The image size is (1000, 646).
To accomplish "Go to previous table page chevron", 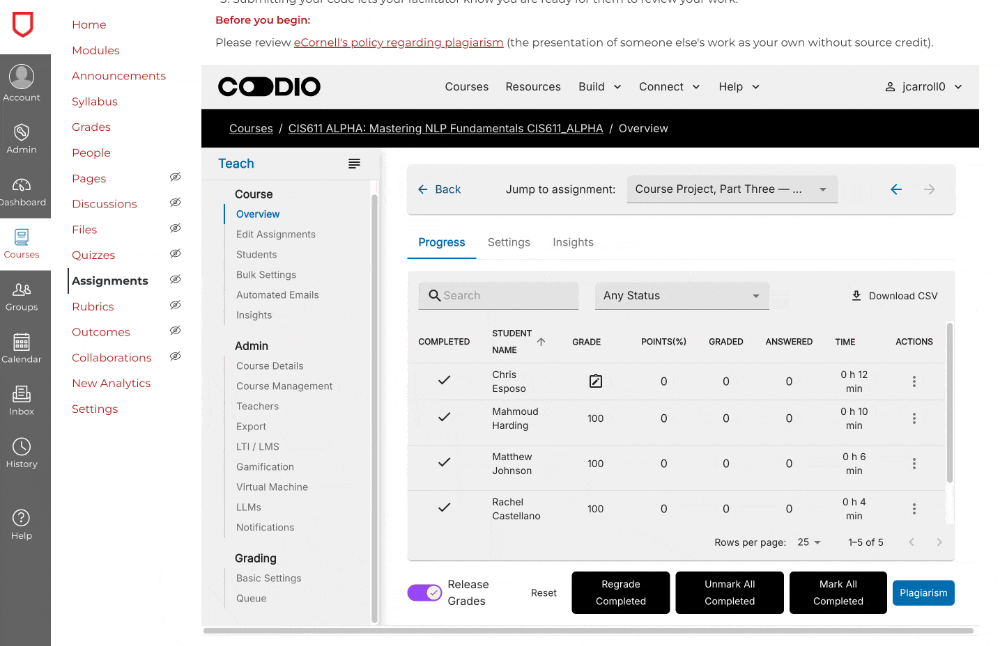I will [911, 542].
